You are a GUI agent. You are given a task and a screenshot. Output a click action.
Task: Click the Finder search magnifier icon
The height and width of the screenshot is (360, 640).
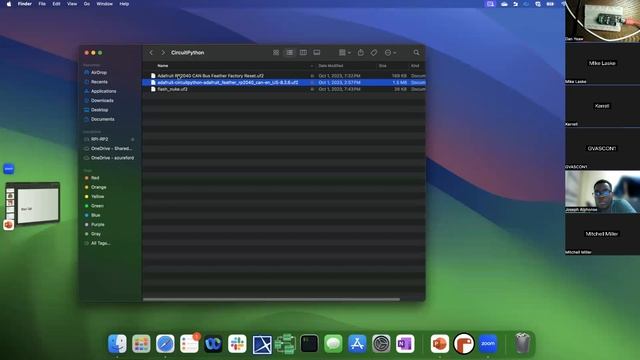tap(416, 53)
